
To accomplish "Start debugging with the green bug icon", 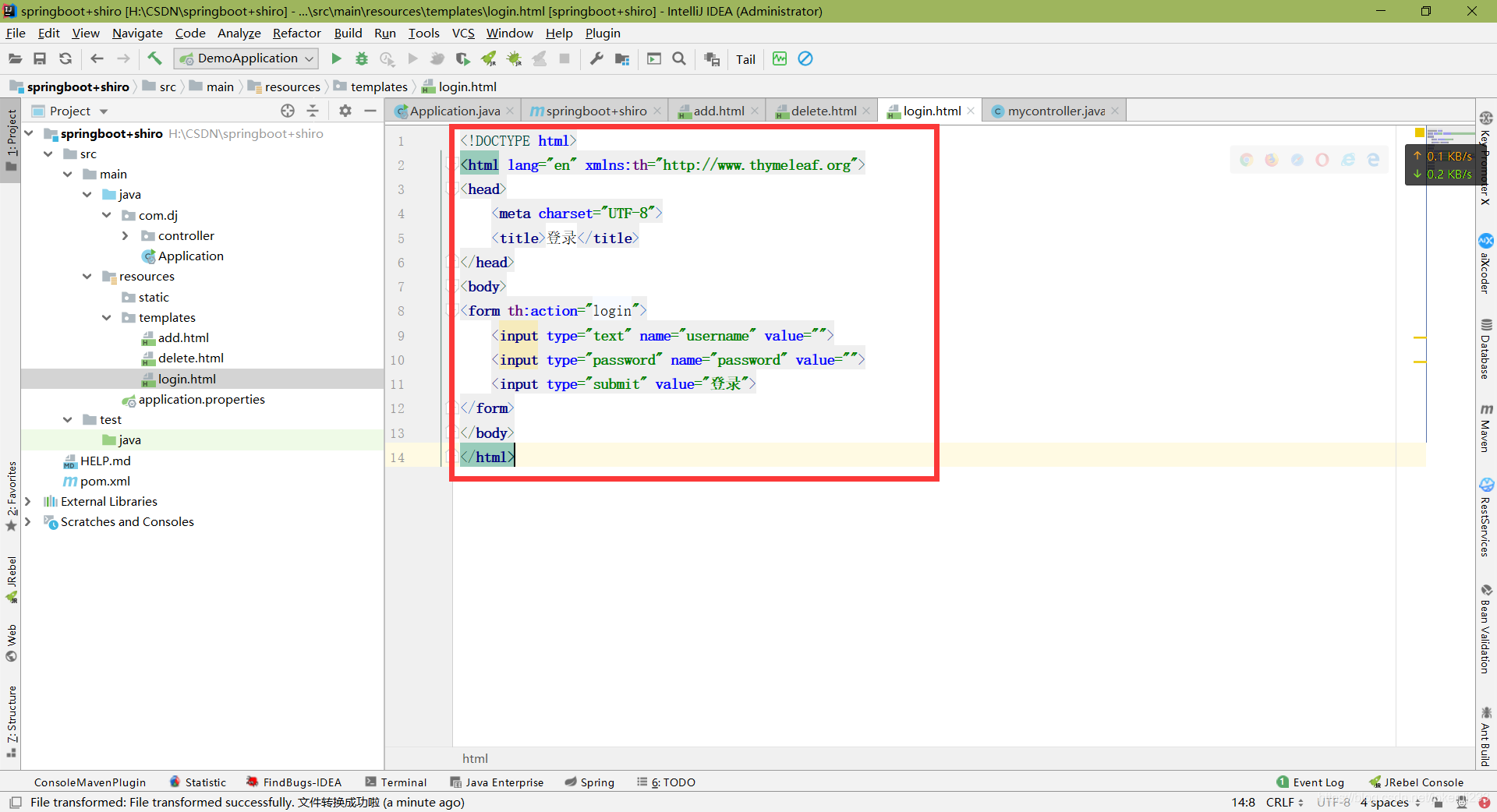I will (362, 58).
